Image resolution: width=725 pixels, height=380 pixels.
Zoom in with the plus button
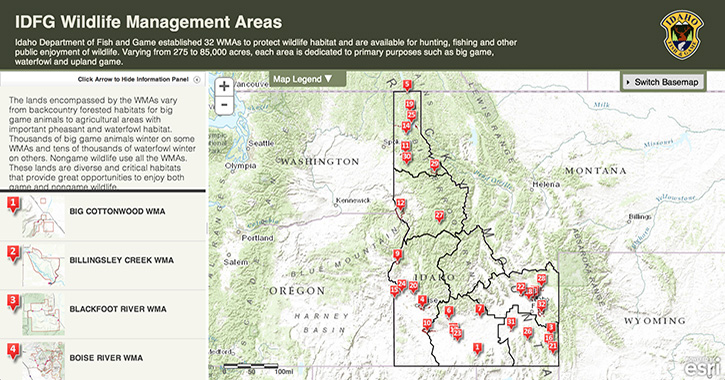click(x=224, y=86)
